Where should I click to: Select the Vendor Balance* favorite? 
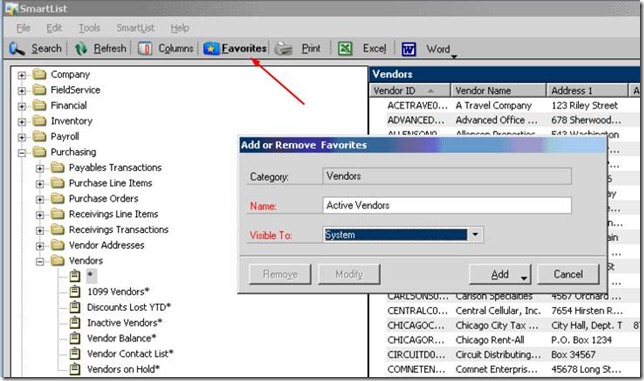[121, 338]
